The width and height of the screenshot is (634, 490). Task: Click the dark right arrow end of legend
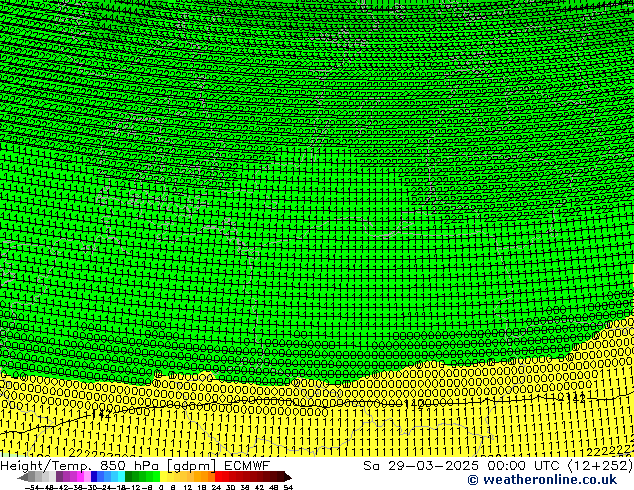288,477
